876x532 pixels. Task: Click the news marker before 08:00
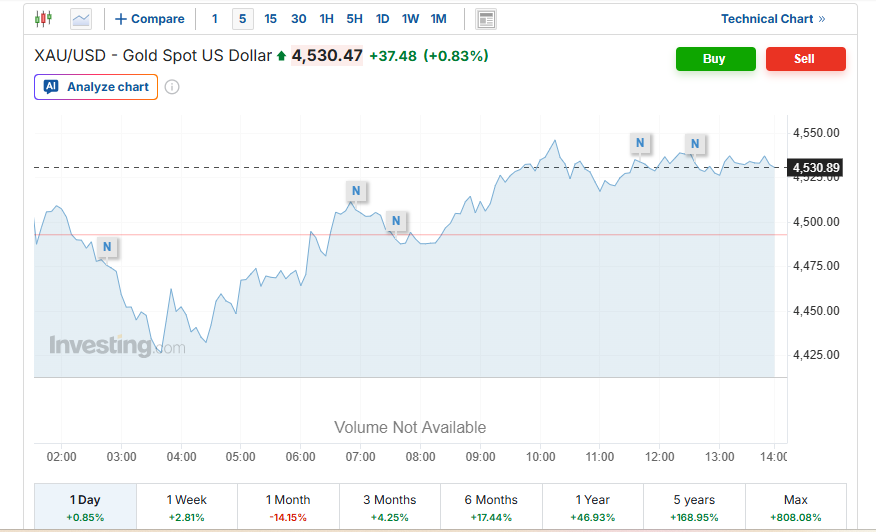pyautogui.click(x=396, y=221)
